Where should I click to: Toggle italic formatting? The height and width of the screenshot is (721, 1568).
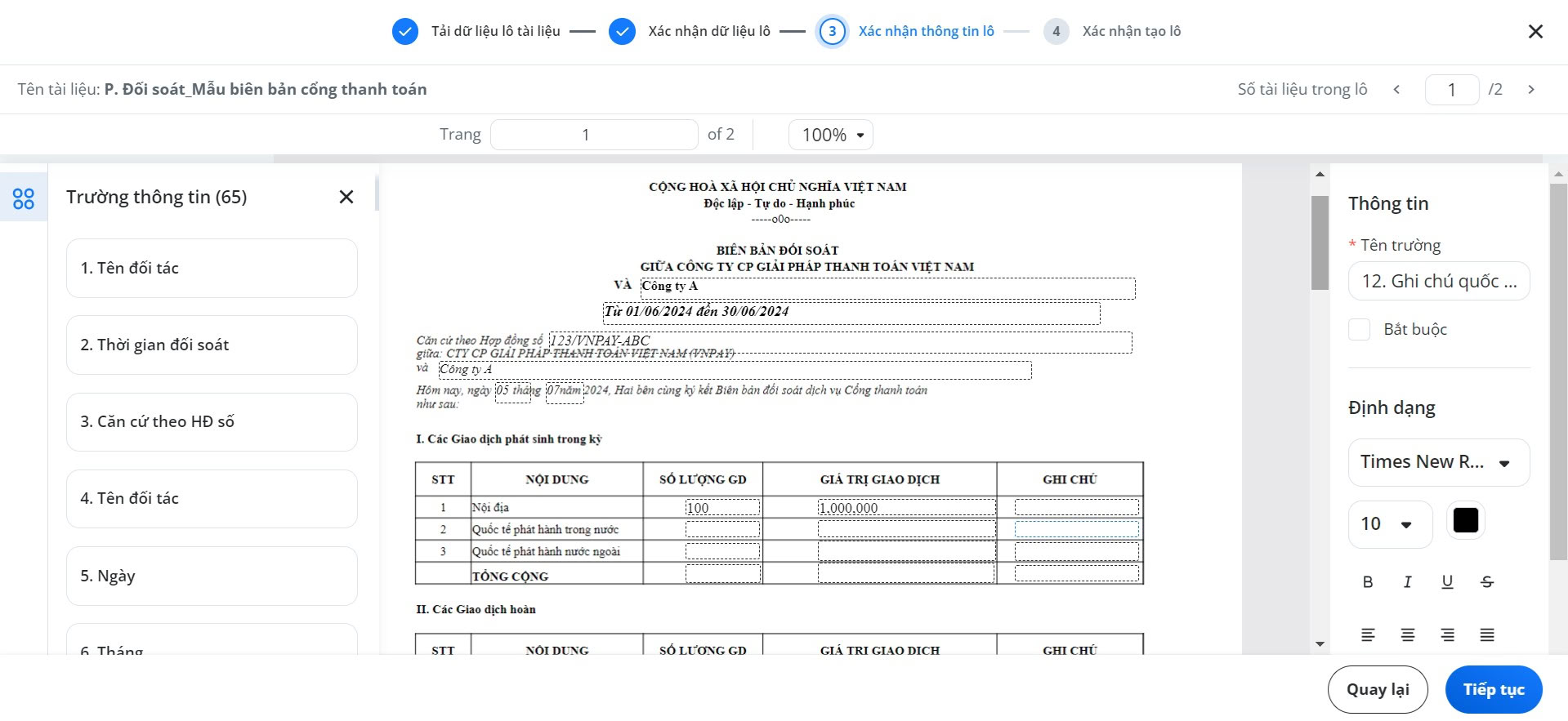click(x=1408, y=582)
